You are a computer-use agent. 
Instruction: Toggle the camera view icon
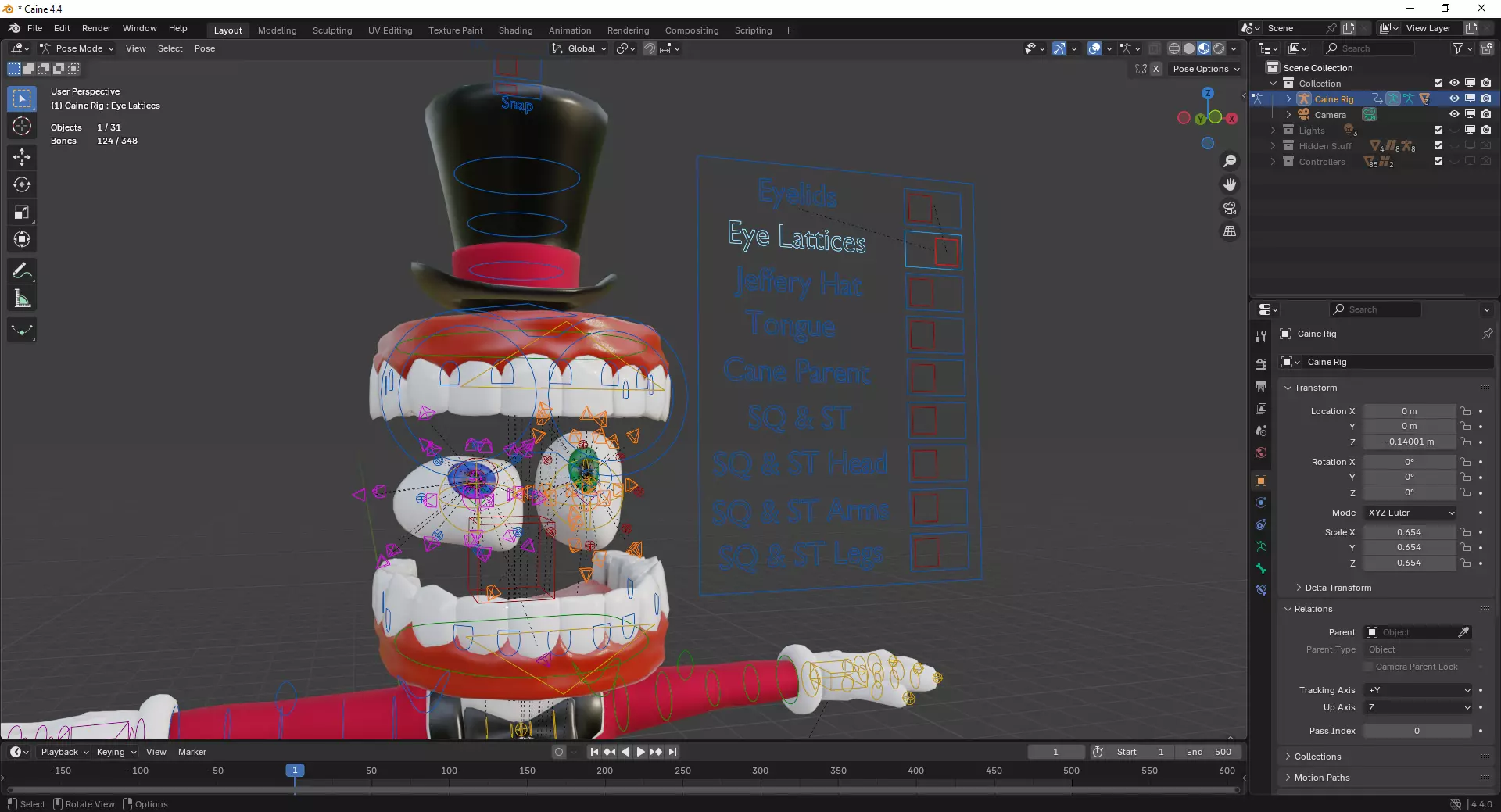click(x=1230, y=208)
